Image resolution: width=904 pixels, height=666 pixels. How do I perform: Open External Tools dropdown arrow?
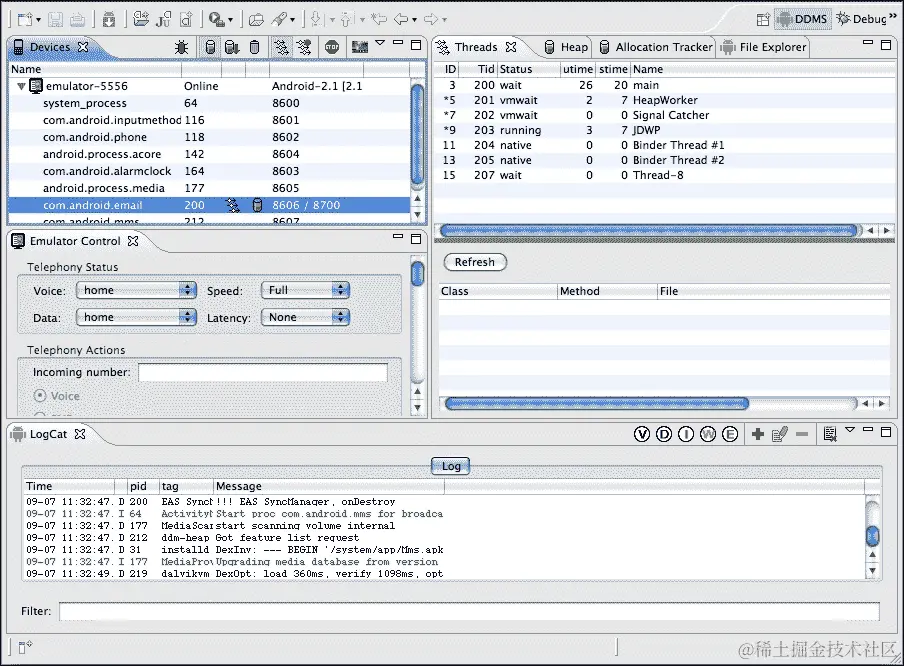click(231, 20)
